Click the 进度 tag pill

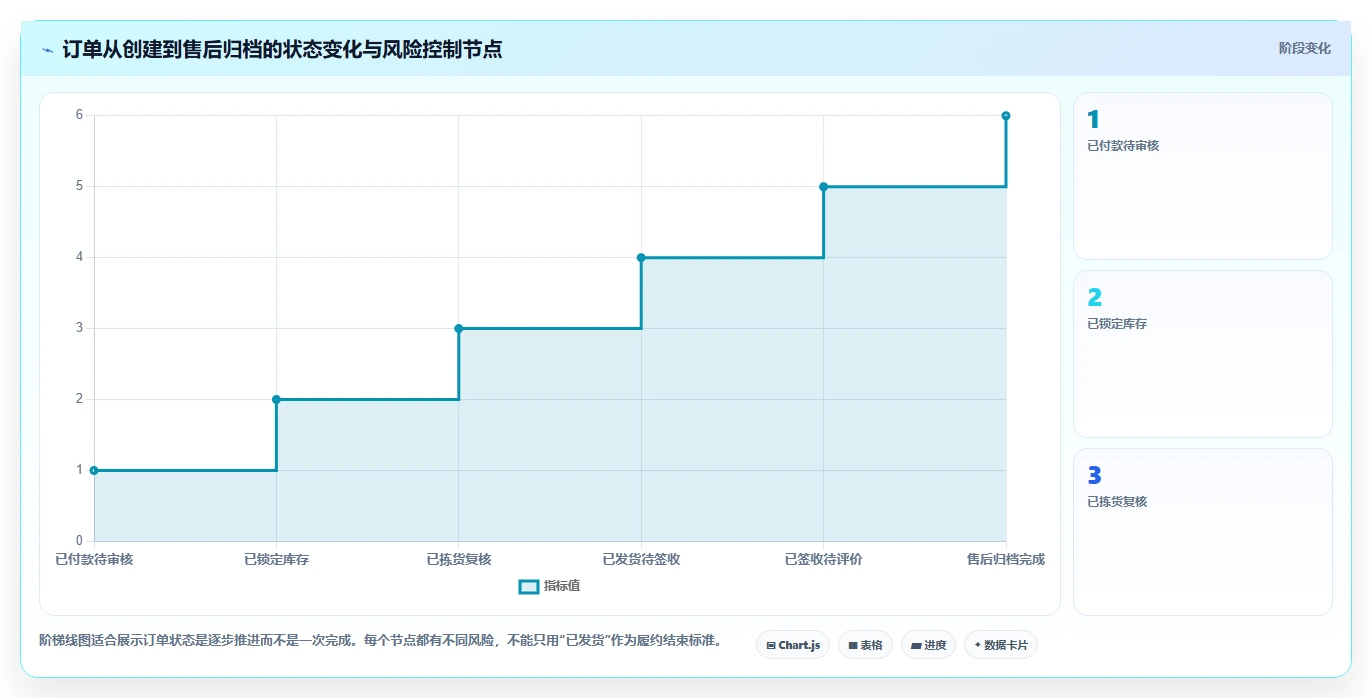pos(928,646)
